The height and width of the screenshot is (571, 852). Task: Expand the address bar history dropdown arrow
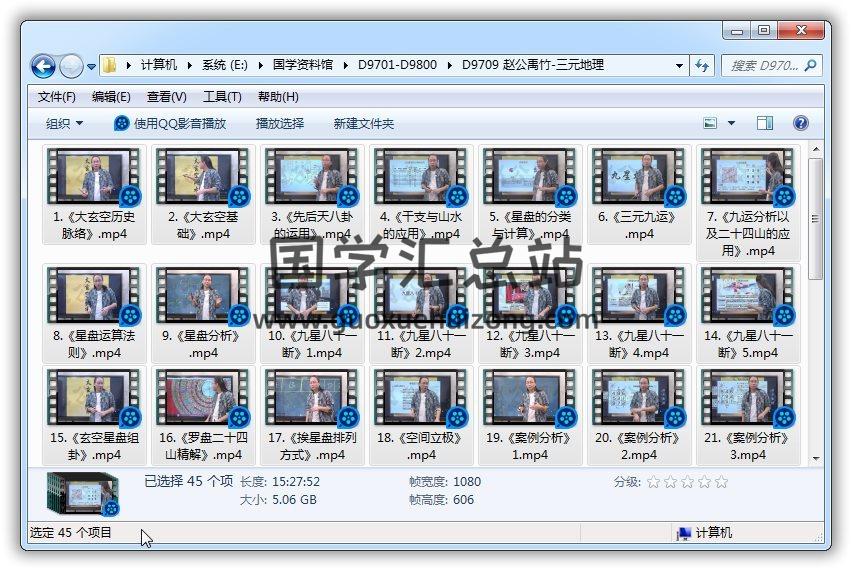click(x=680, y=65)
